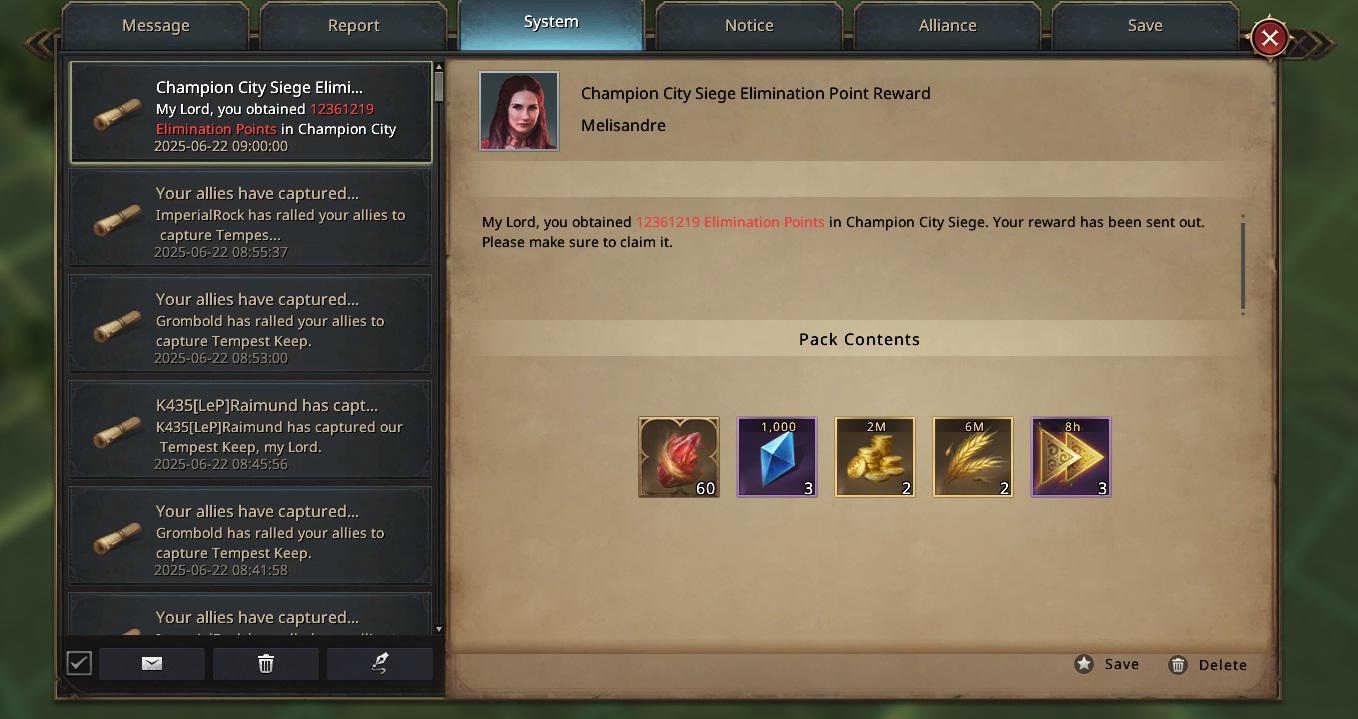Image resolution: width=1358 pixels, height=719 pixels.
Task: Mark all mails read envelope icon
Action: click(152, 663)
